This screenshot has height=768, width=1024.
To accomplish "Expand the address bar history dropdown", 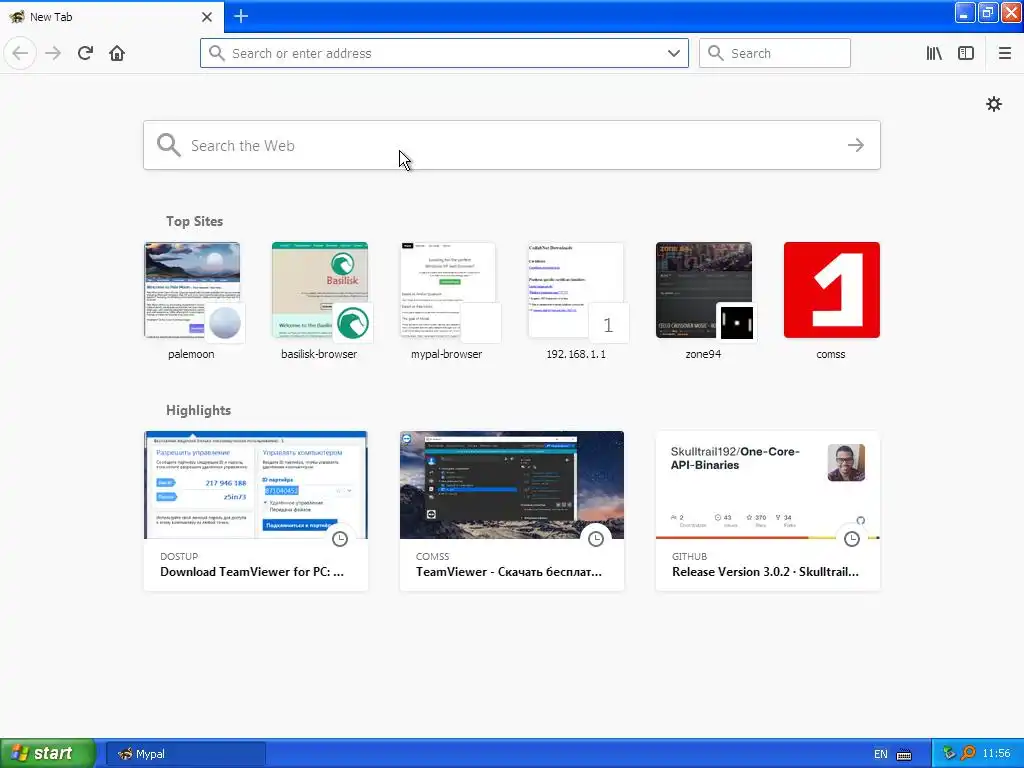I will (673, 53).
